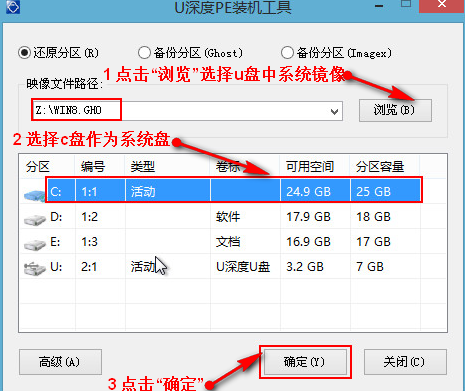Click the 关闭 (C) close button

[405, 362]
